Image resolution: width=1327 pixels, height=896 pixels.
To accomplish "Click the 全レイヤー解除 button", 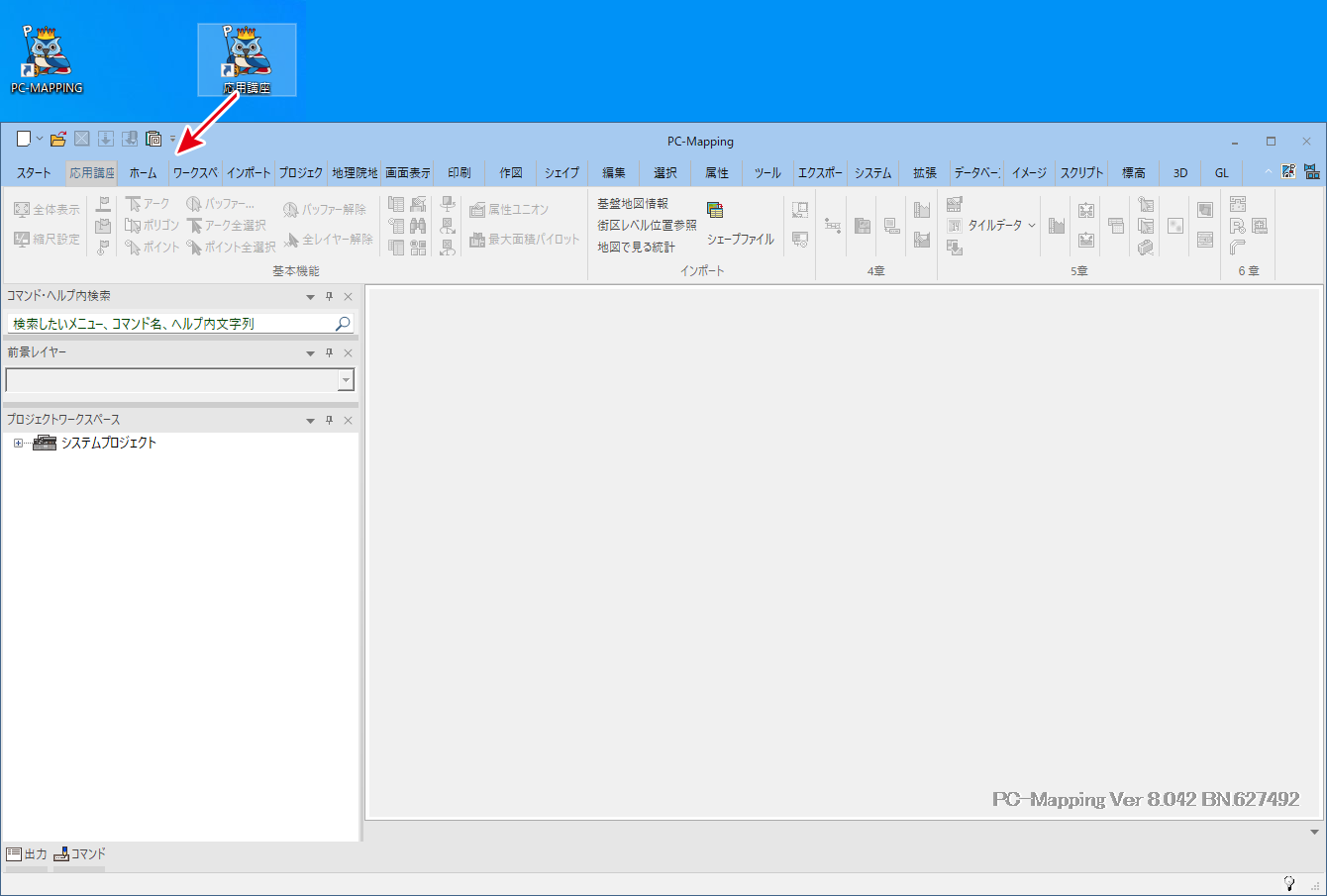I will [x=328, y=239].
